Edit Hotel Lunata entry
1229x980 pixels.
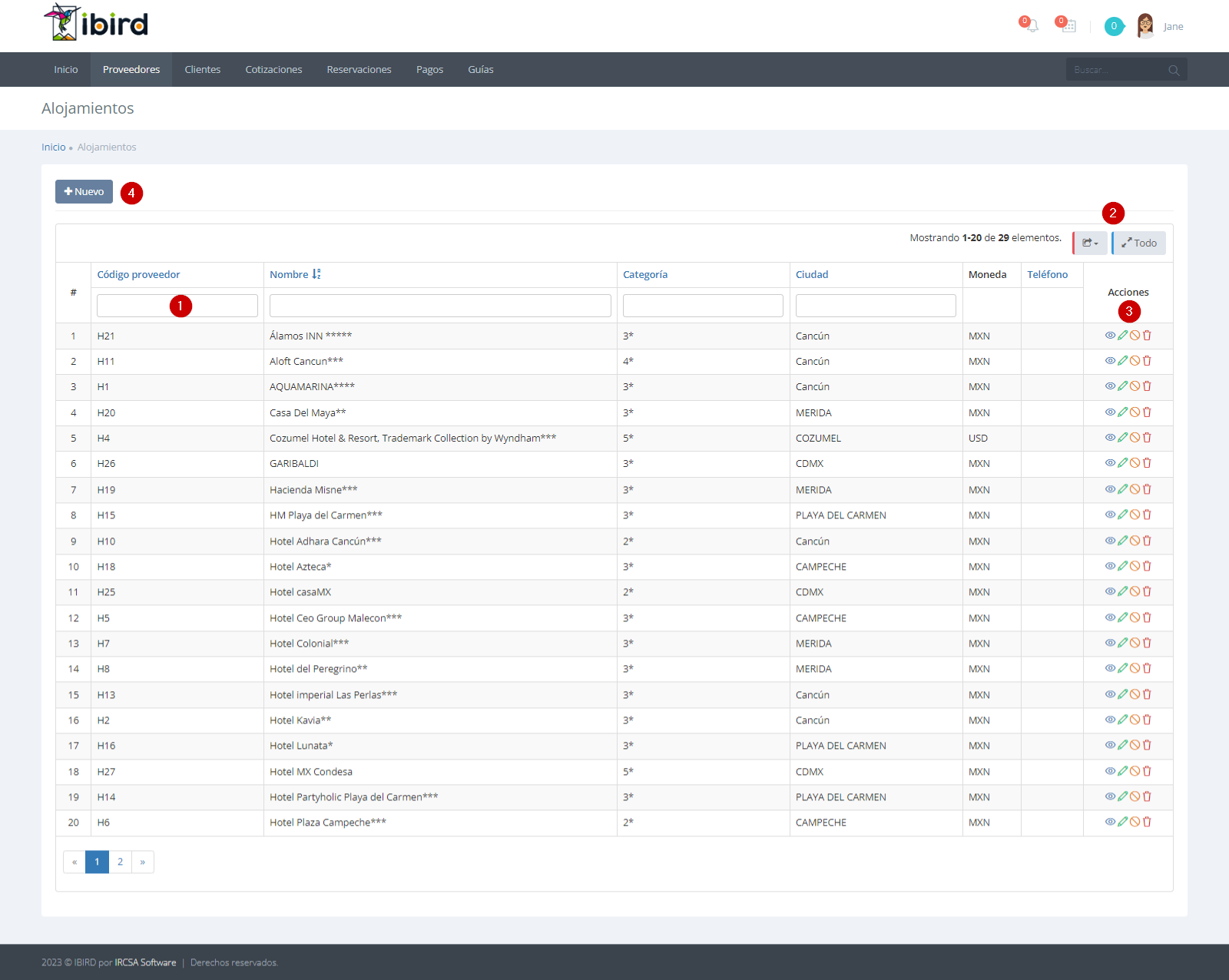point(1122,745)
